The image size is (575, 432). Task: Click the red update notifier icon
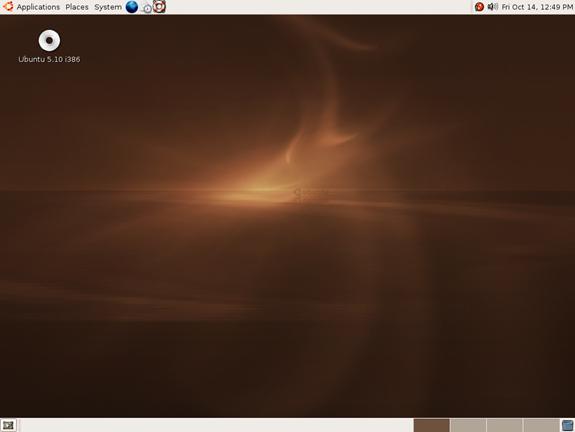479,7
